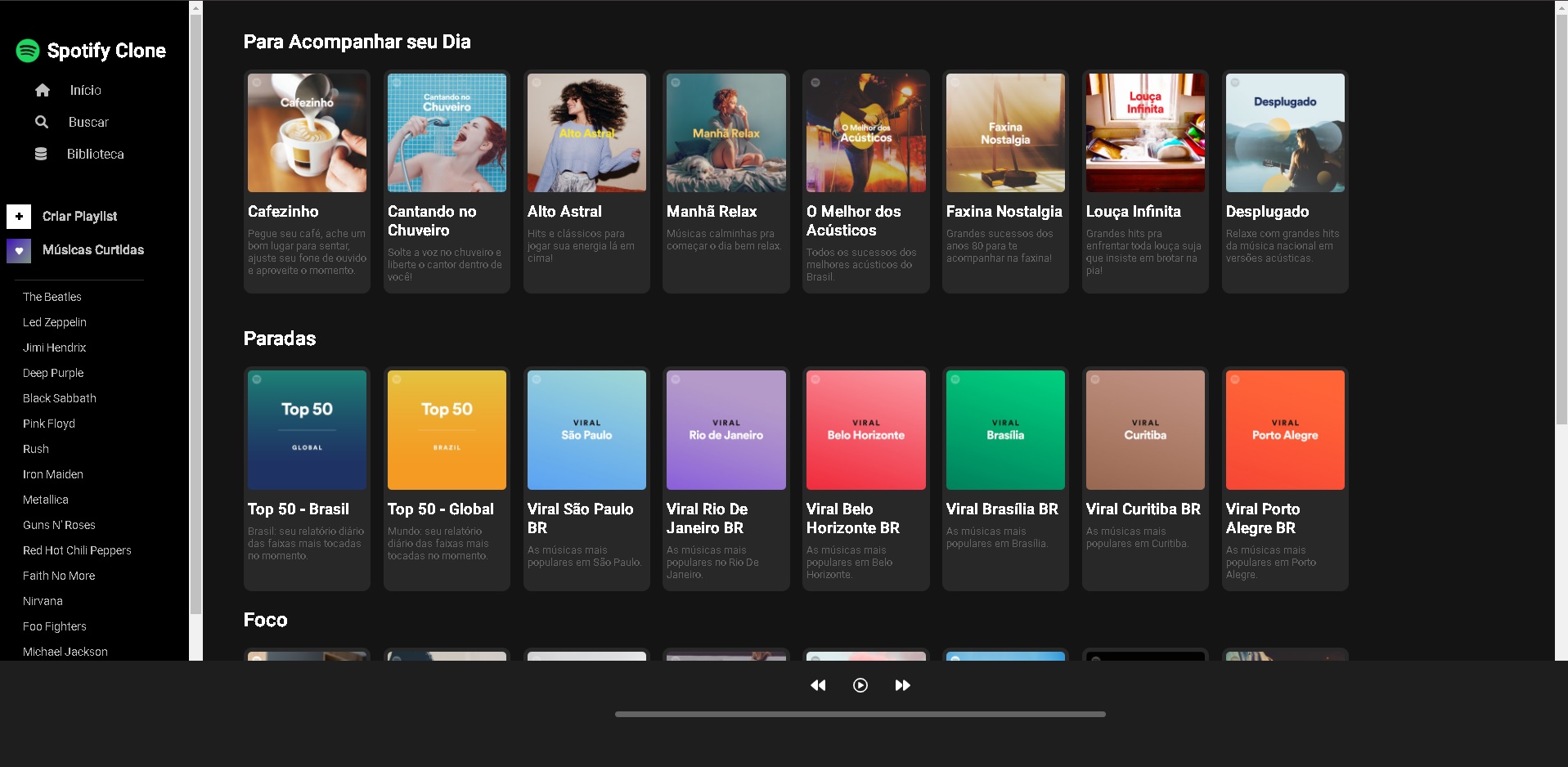Open the "Faxina Nostalgia" playlist card
Image resolution: width=1568 pixels, height=767 pixels.
click(x=1004, y=132)
